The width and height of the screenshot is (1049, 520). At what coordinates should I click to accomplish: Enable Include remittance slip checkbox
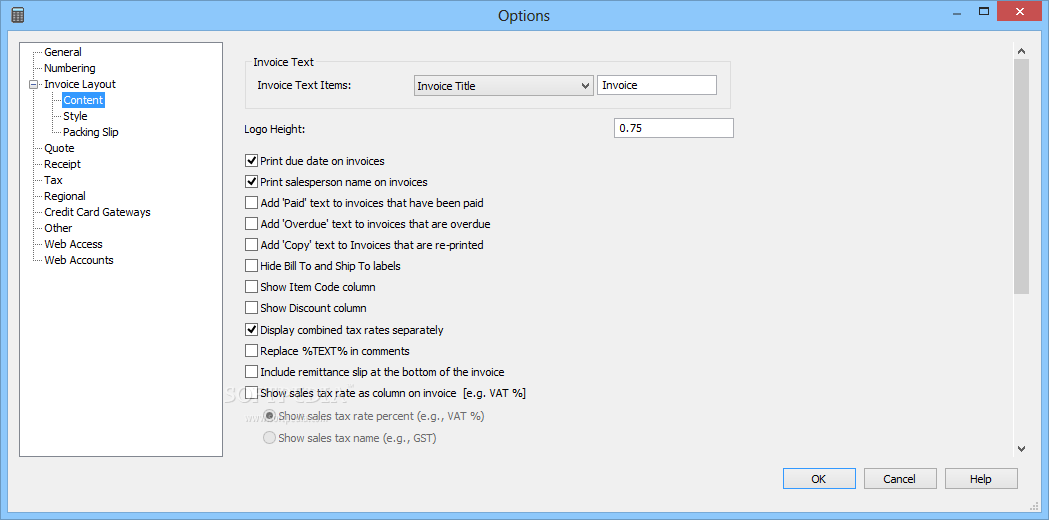click(x=252, y=371)
